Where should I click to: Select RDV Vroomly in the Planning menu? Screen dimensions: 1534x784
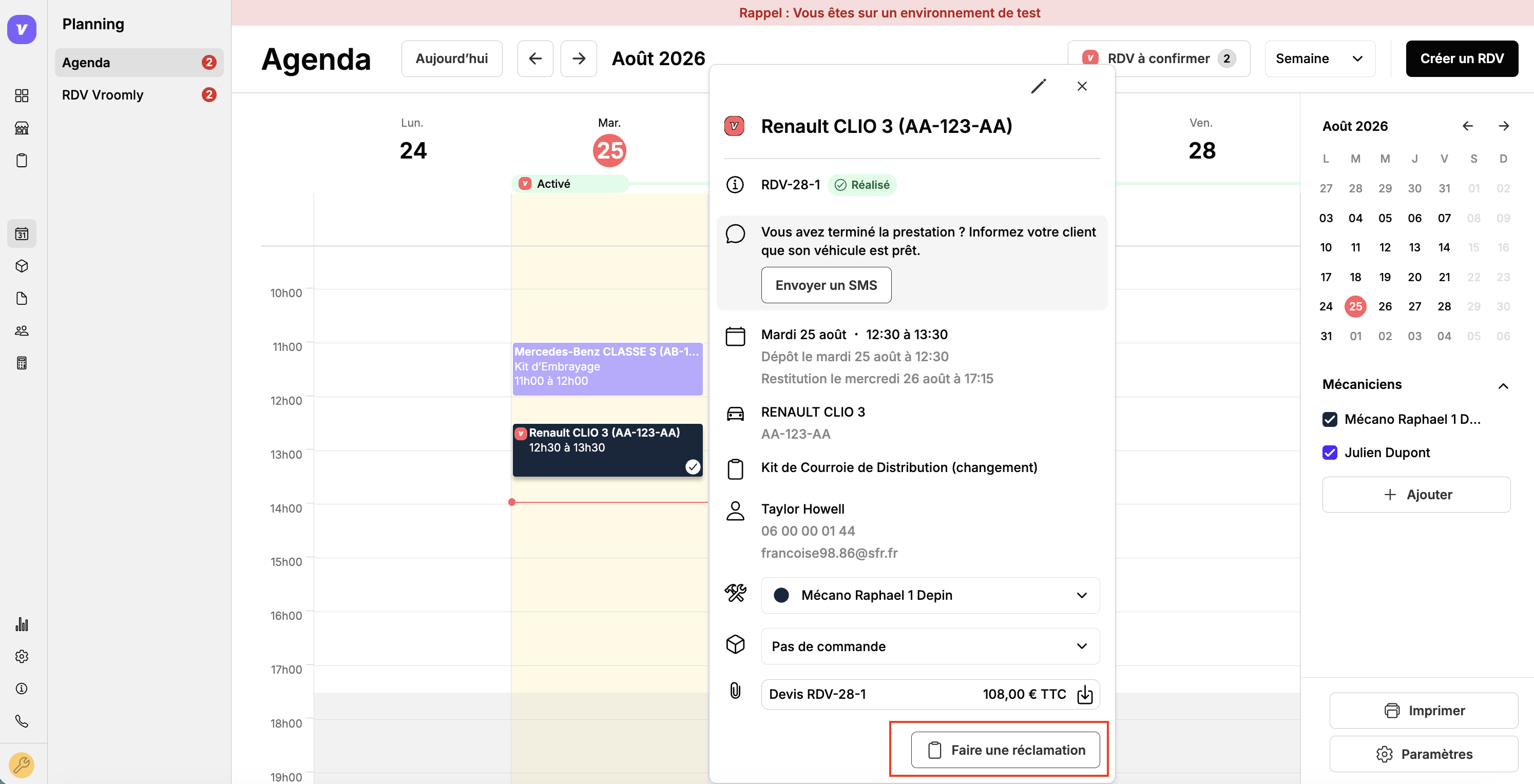tap(139, 94)
